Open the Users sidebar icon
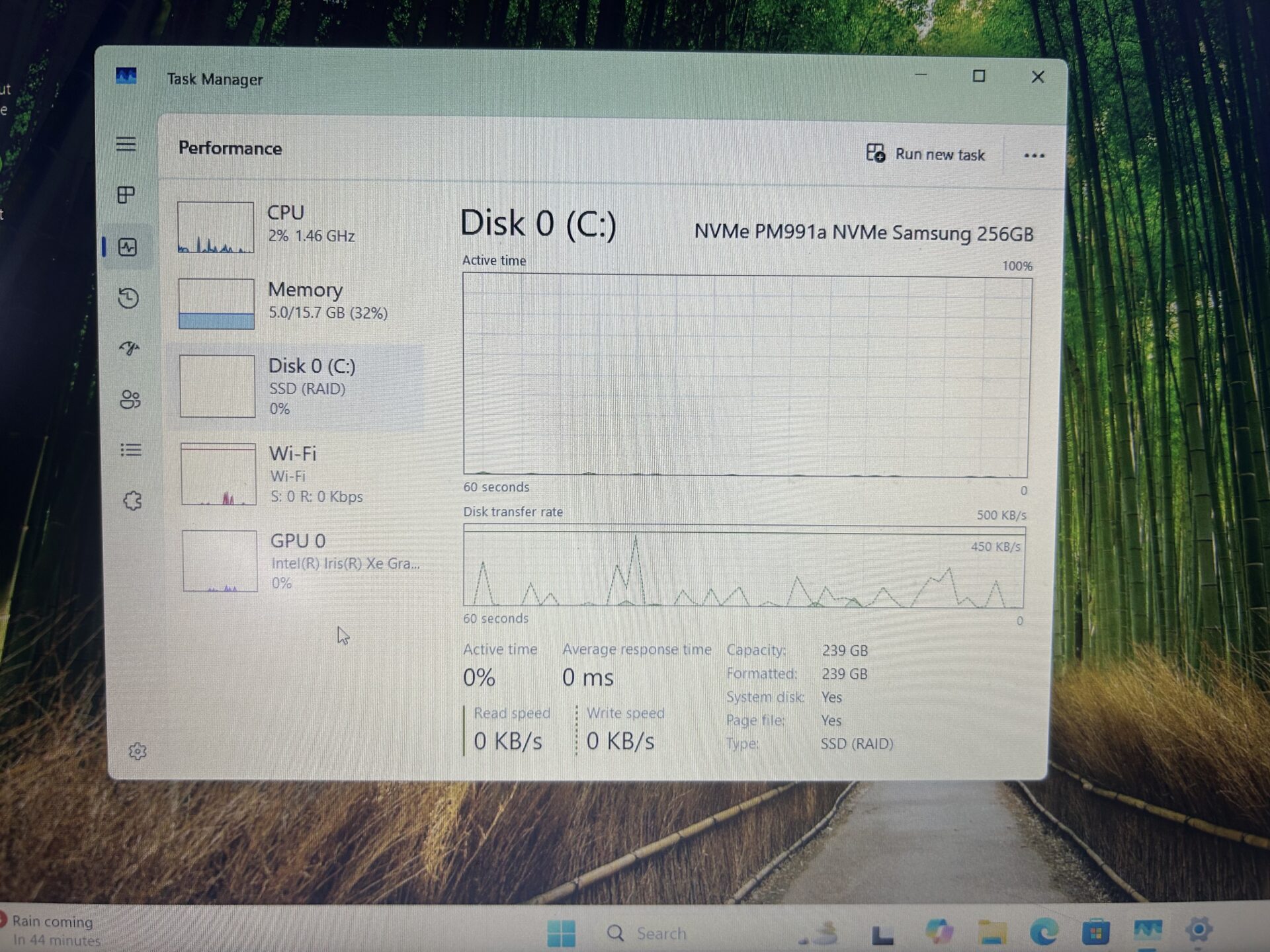Viewport: 1270px width, 952px height. 130,399
